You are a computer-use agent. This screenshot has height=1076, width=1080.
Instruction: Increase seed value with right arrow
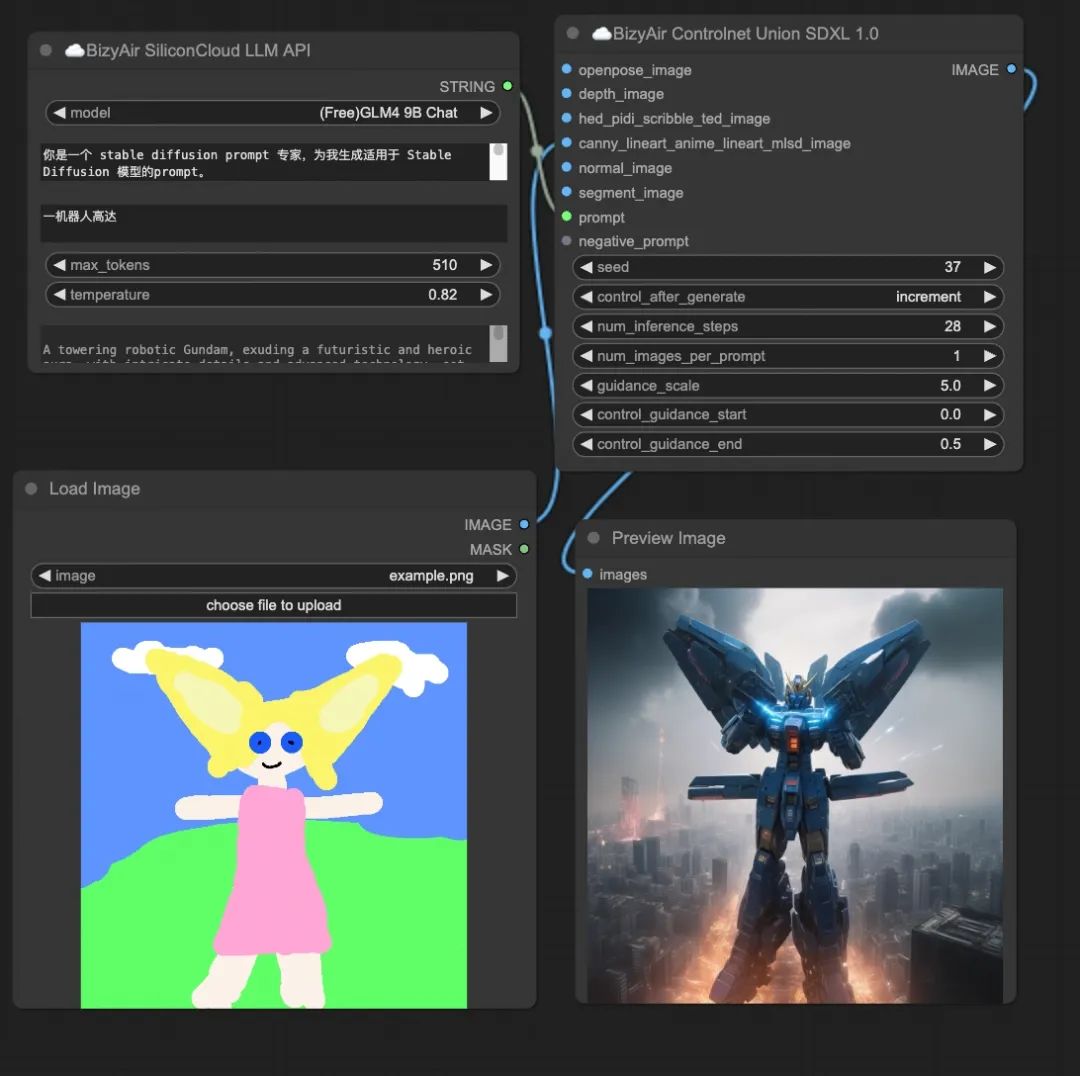[989, 267]
